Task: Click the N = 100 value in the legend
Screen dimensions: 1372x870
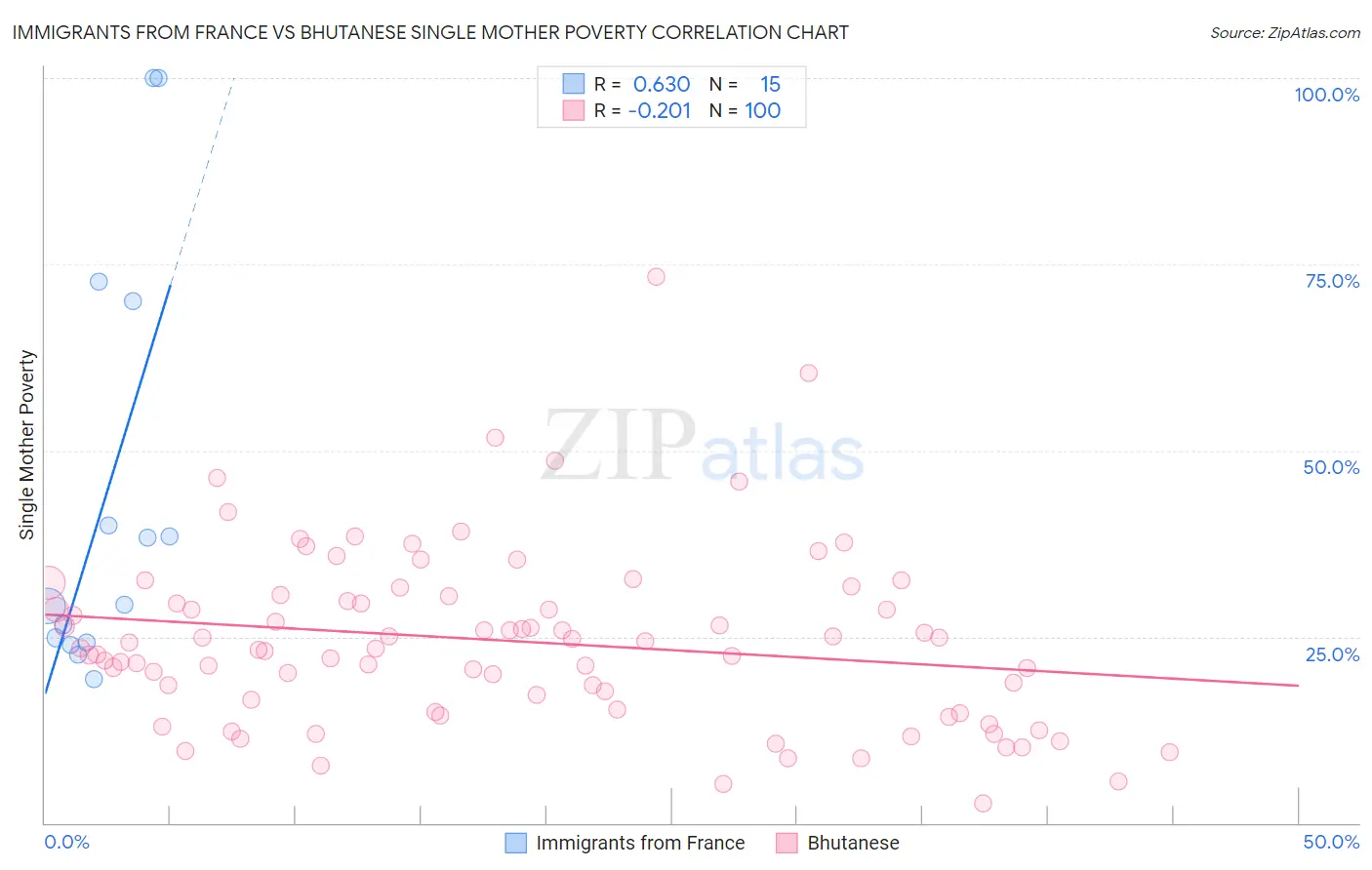Action: 762,110
